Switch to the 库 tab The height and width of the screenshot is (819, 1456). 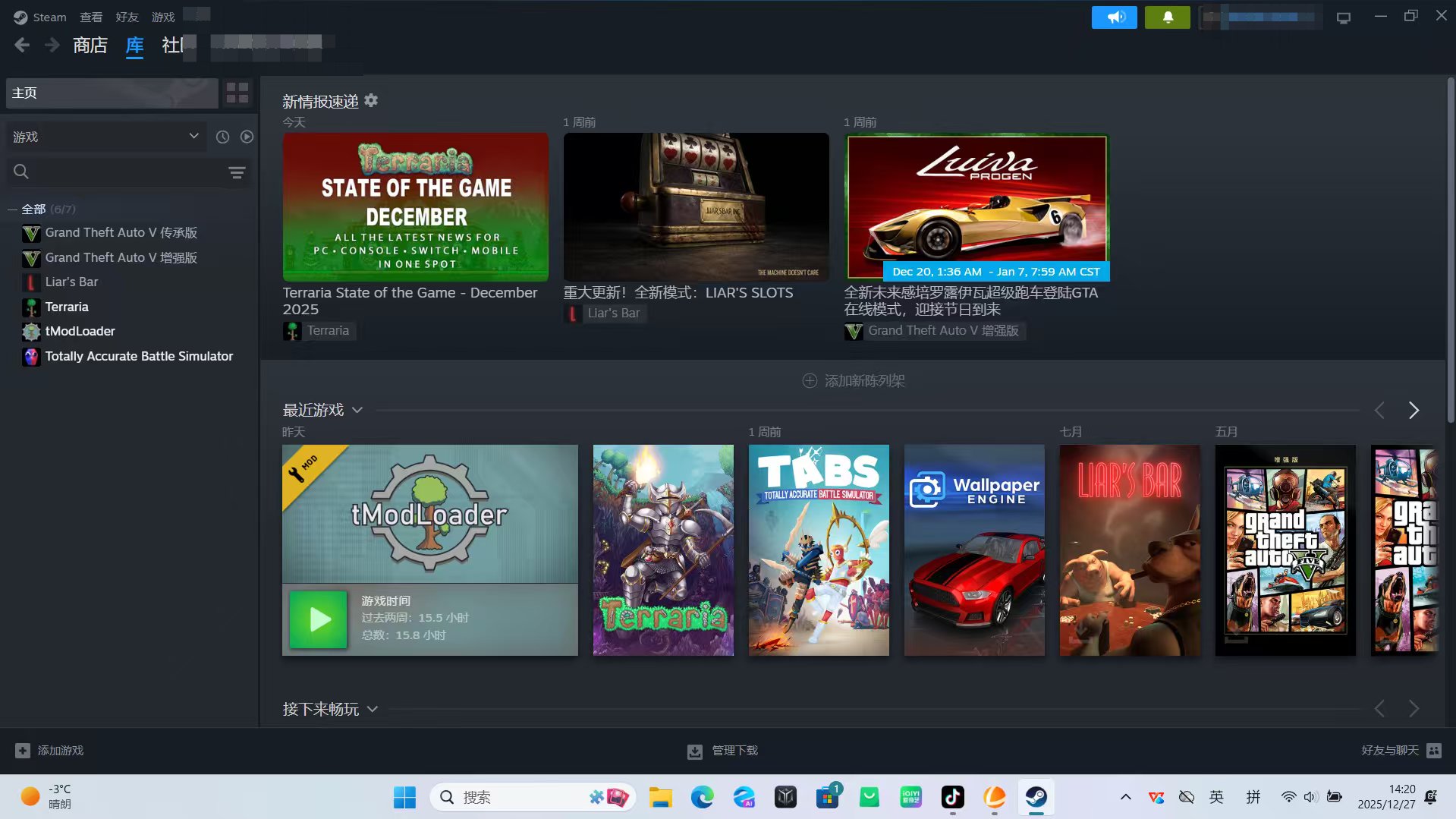pyautogui.click(x=134, y=46)
